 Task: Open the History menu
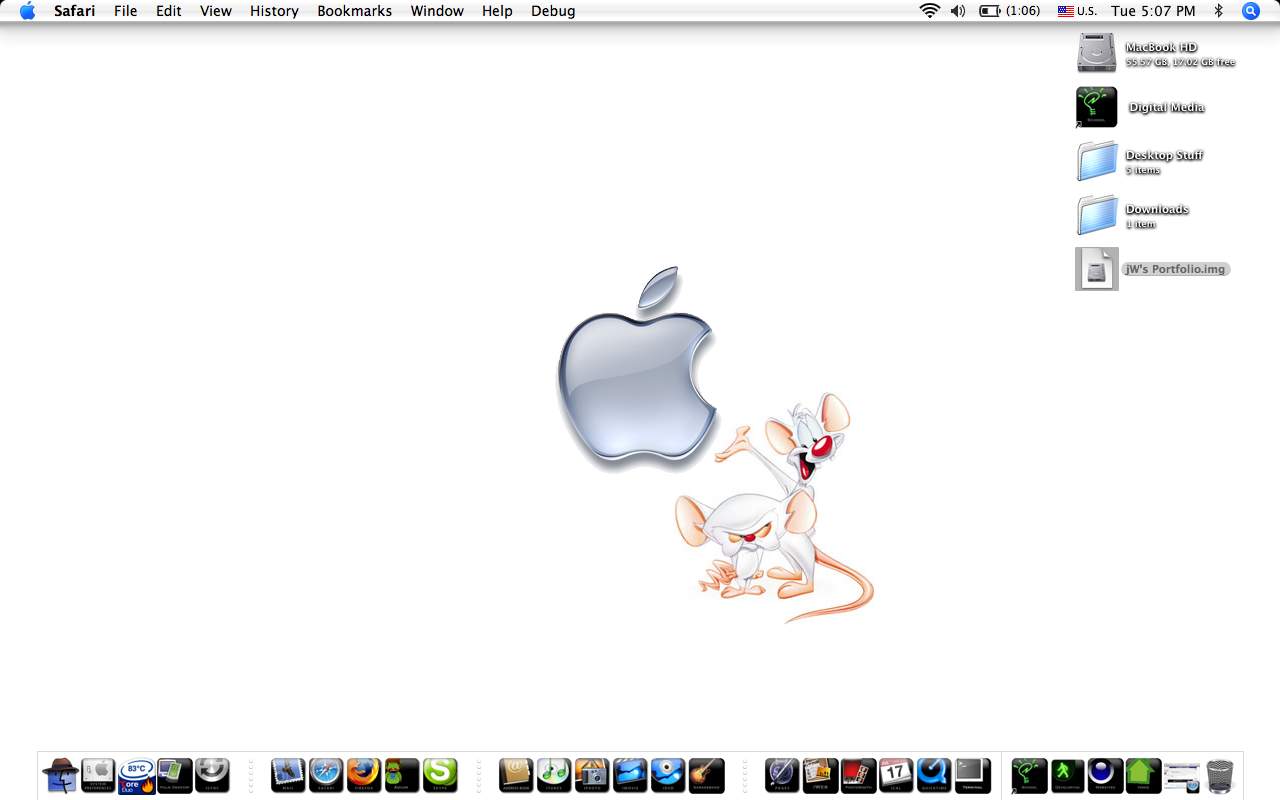[274, 11]
